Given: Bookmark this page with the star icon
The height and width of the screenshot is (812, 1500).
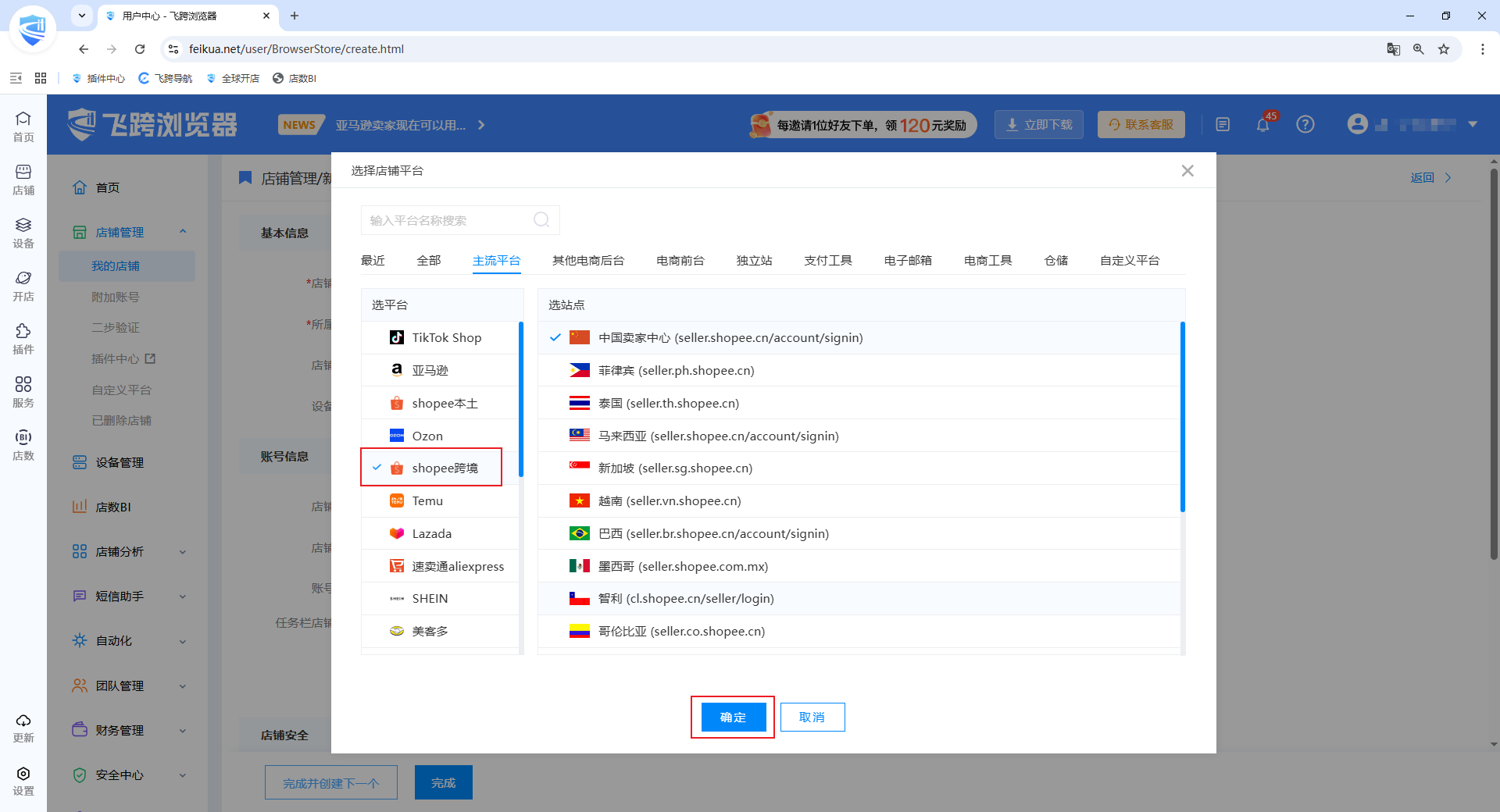Looking at the screenshot, I should click(1444, 49).
